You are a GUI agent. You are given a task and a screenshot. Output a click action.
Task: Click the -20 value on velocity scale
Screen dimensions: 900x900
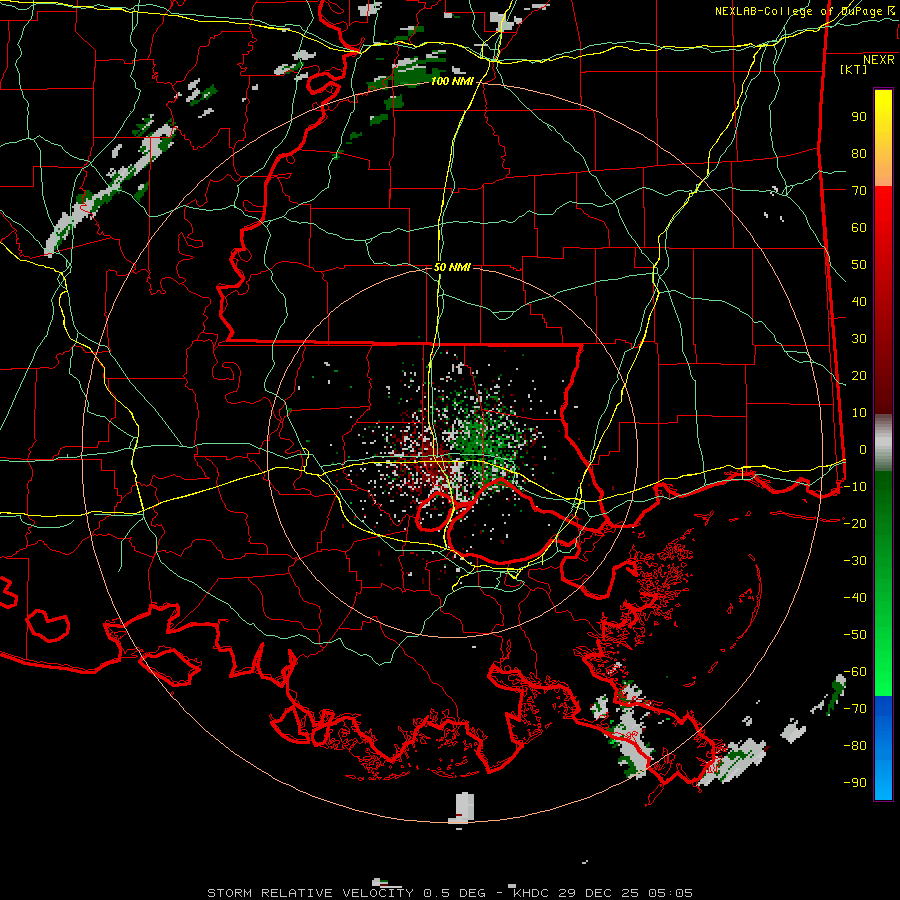[855, 524]
